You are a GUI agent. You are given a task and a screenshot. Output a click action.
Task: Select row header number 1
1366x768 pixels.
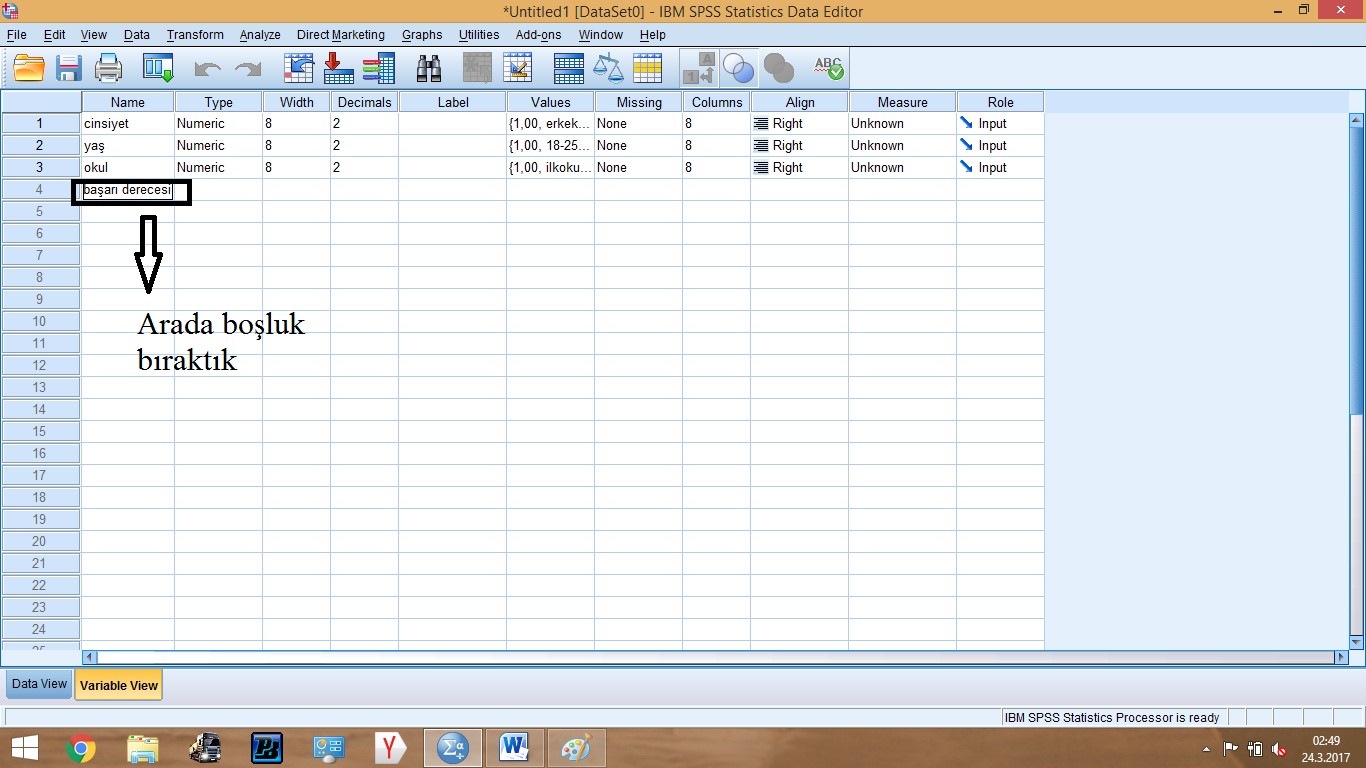point(41,124)
